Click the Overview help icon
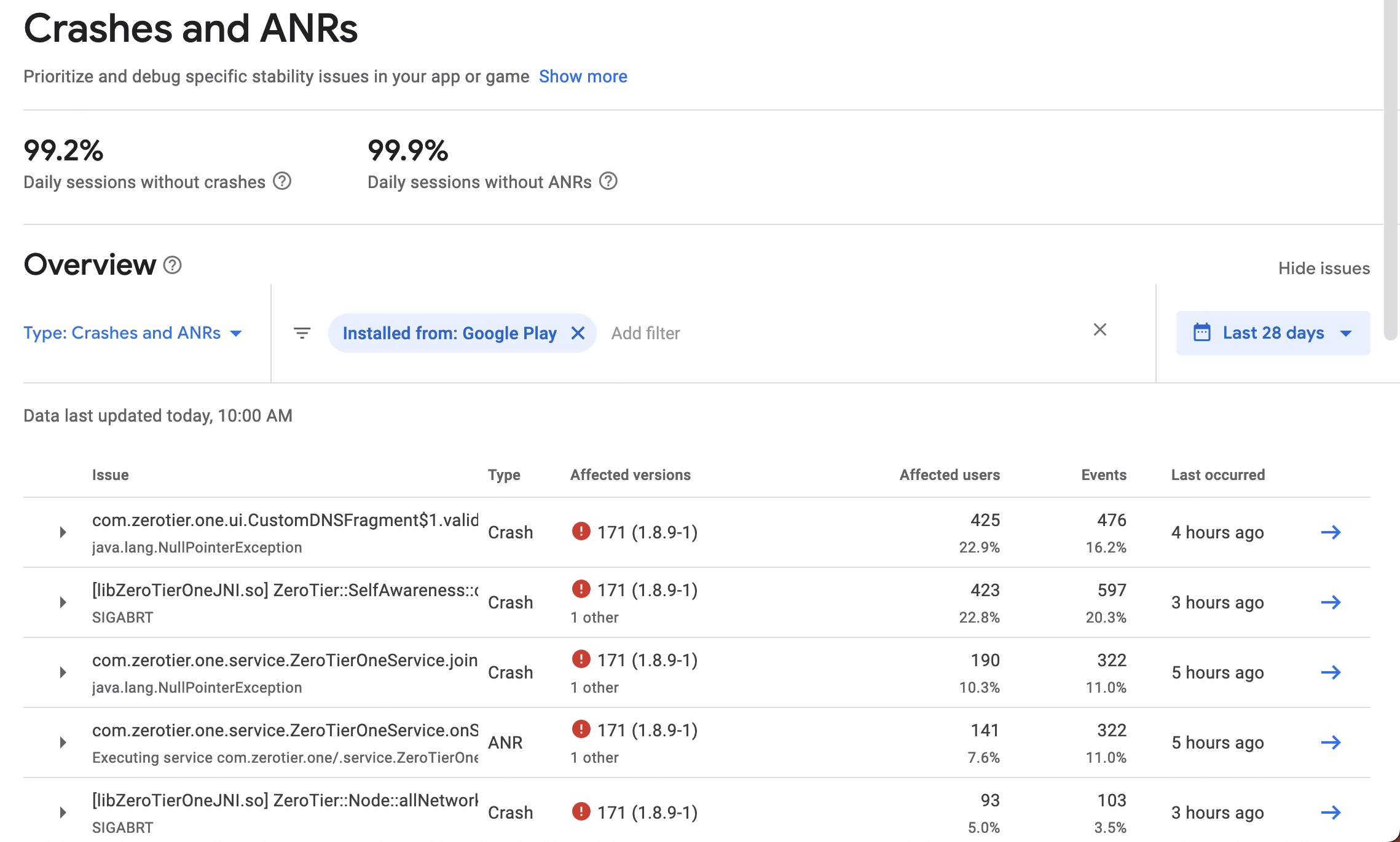Viewport: 1400px width, 842px height. point(173,265)
